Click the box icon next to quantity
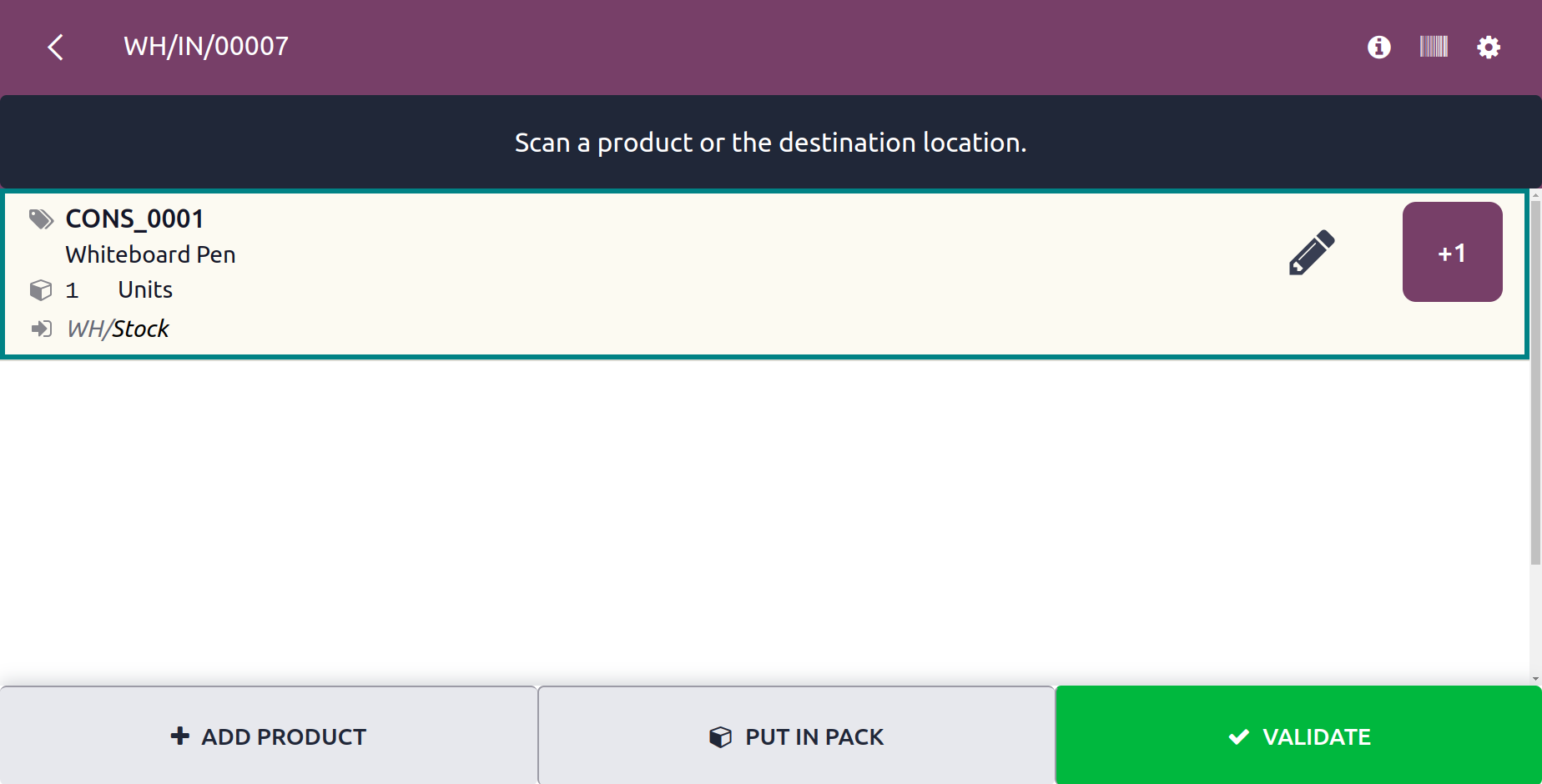The width and height of the screenshot is (1542, 784). click(x=41, y=290)
